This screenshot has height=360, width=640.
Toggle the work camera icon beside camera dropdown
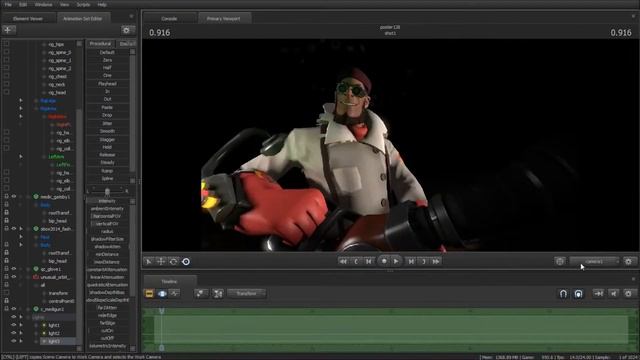coord(560,261)
